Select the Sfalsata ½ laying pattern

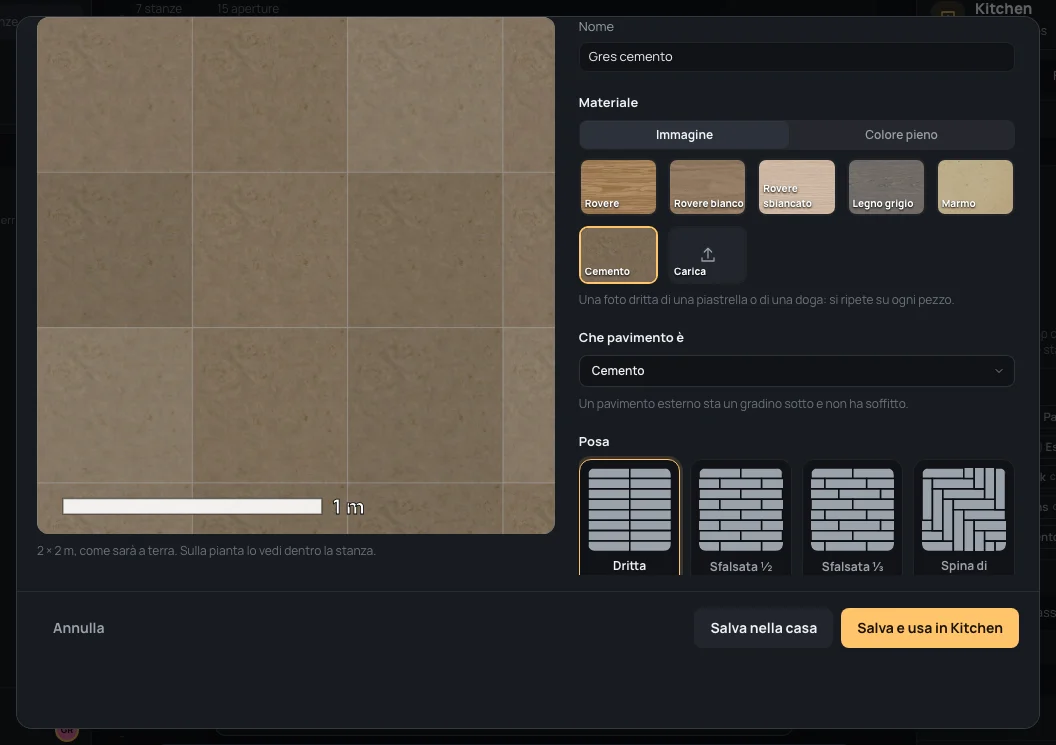(741, 517)
